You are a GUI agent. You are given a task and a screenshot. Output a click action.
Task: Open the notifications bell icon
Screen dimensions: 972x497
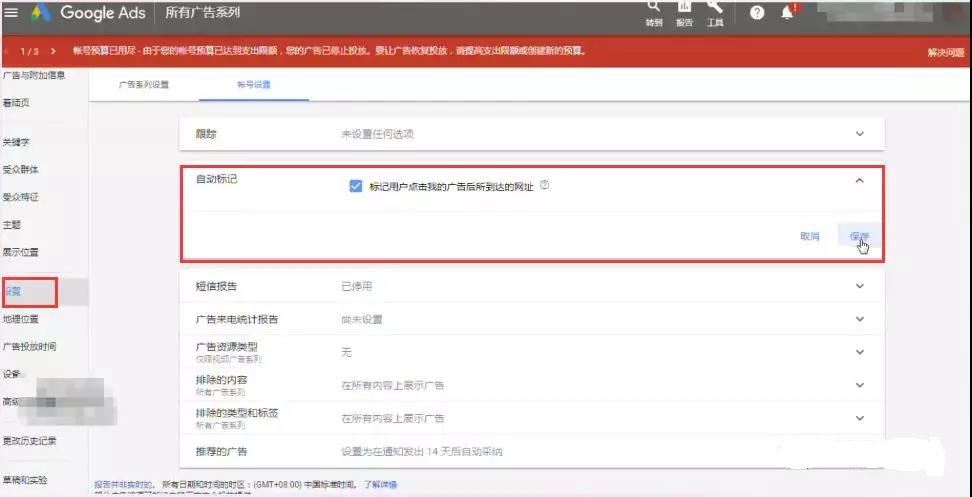(x=787, y=12)
